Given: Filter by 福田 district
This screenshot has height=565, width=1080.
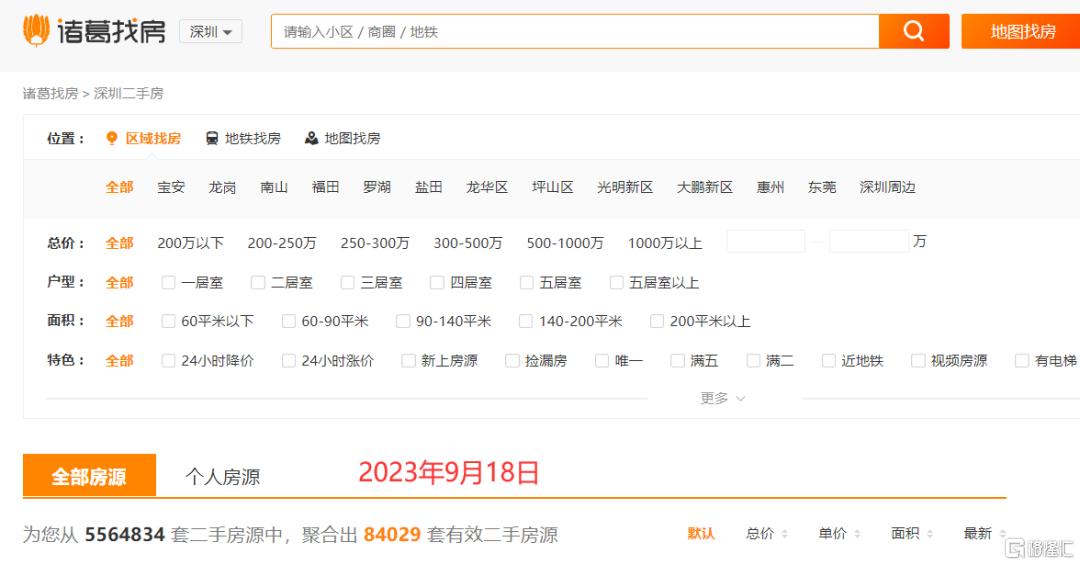Looking at the screenshot, I should (x=326, y=187).
